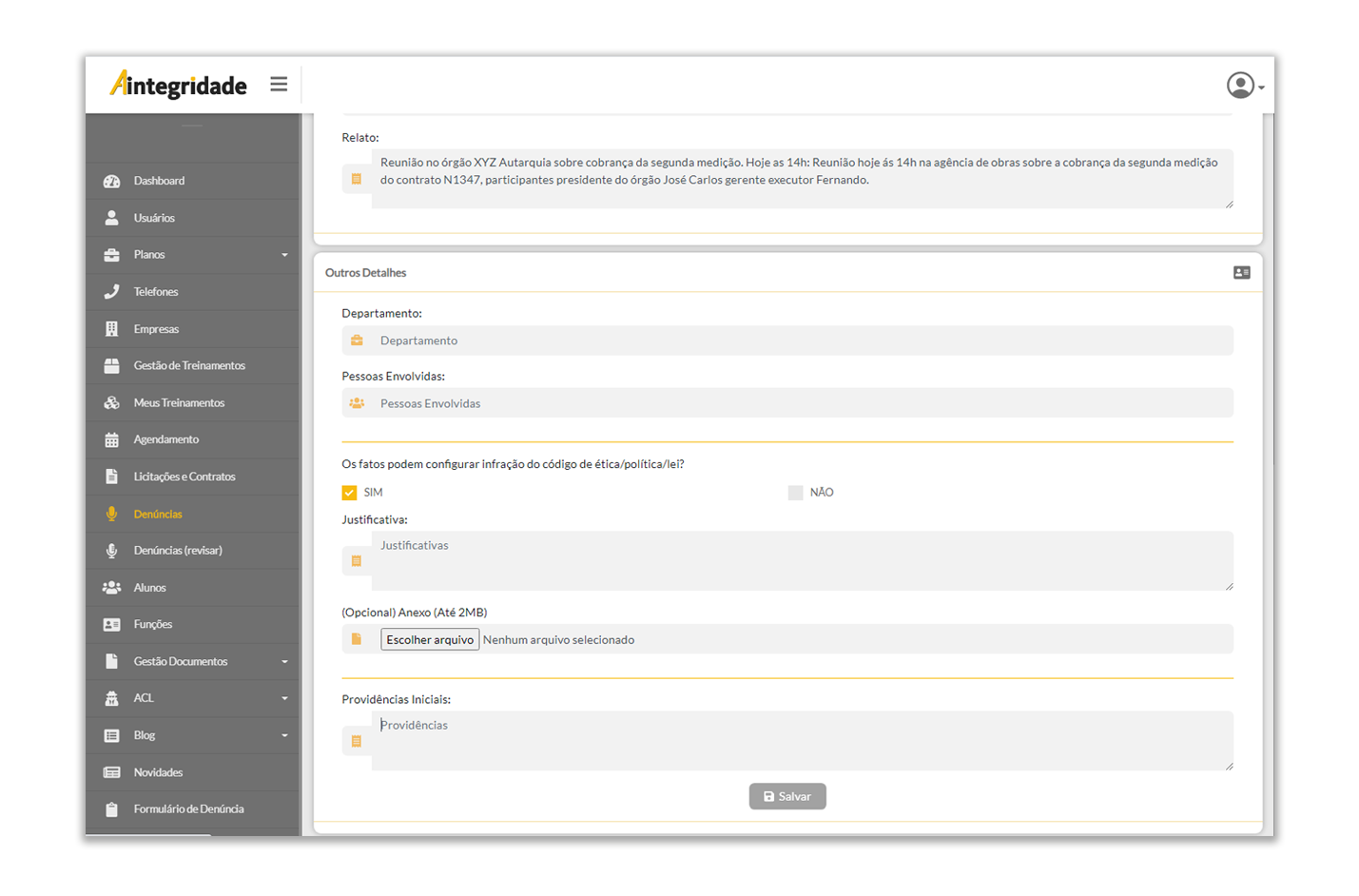
Task: Click the Funções ID card icon
Action: pos(111,625)
